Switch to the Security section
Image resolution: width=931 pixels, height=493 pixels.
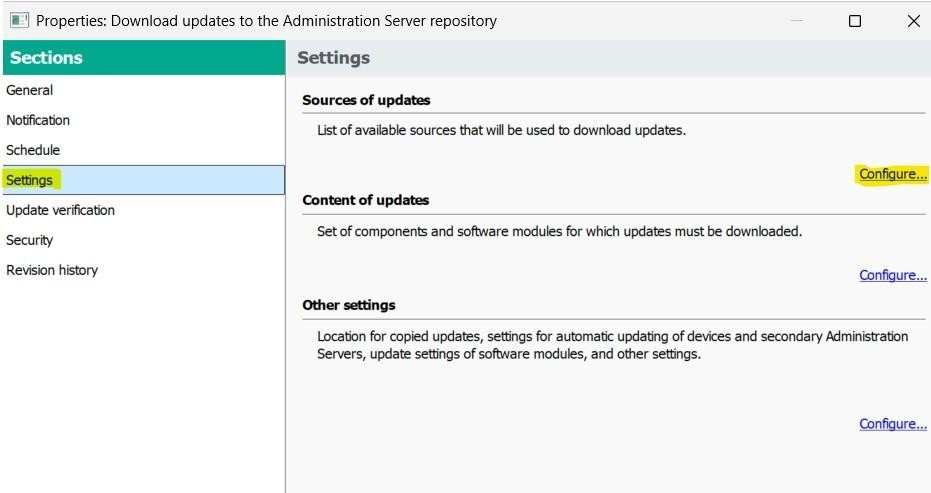tap(30, 240)
